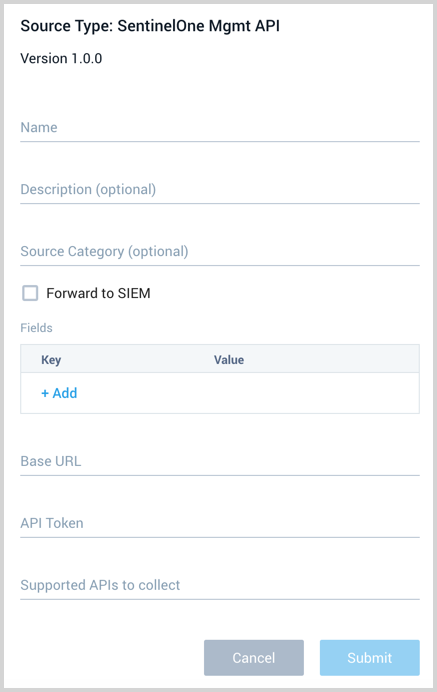Click the Key column header
437x692 pixels.
point(51,360)
